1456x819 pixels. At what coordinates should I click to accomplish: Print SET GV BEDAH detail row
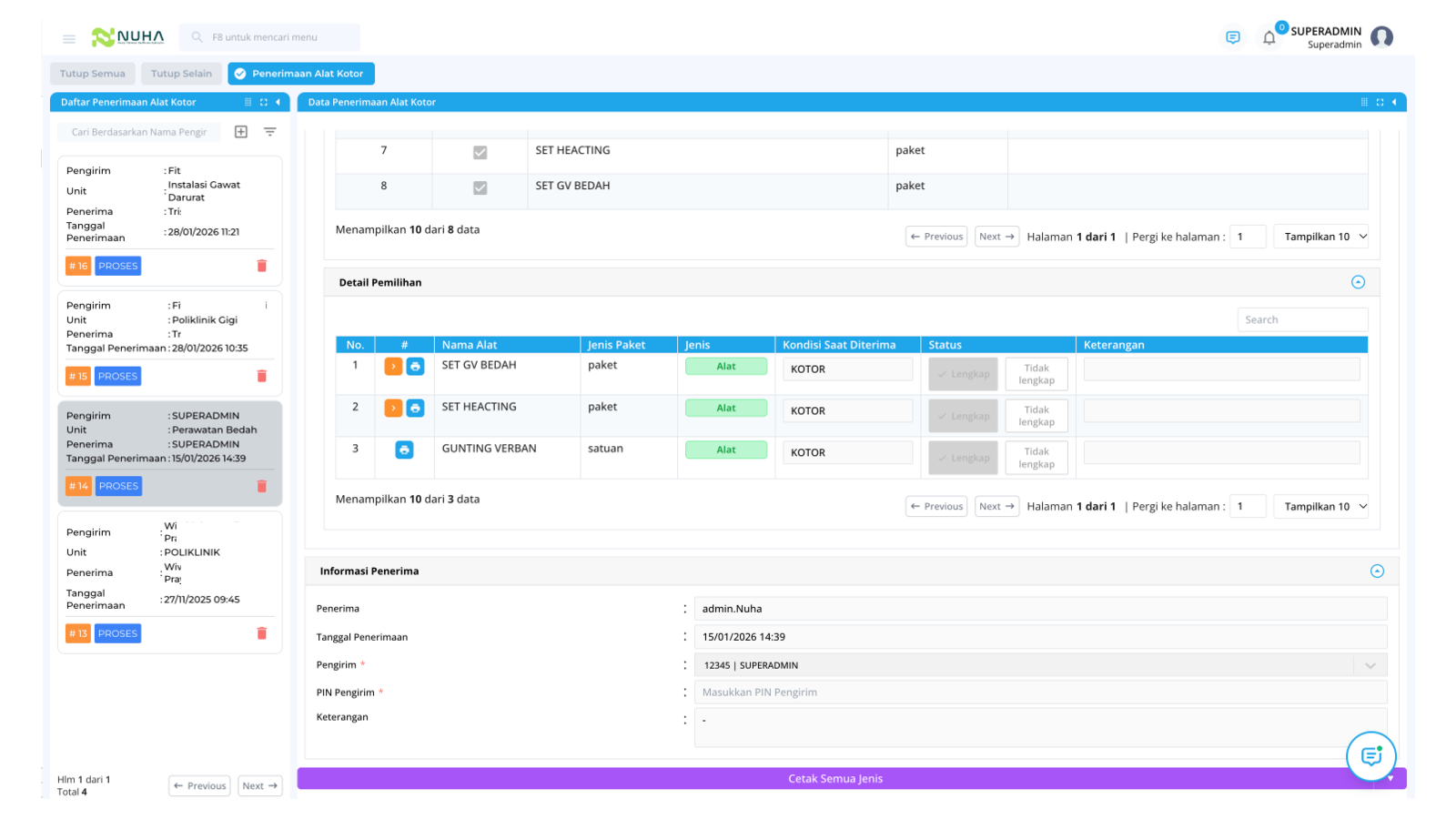(415, 366)
